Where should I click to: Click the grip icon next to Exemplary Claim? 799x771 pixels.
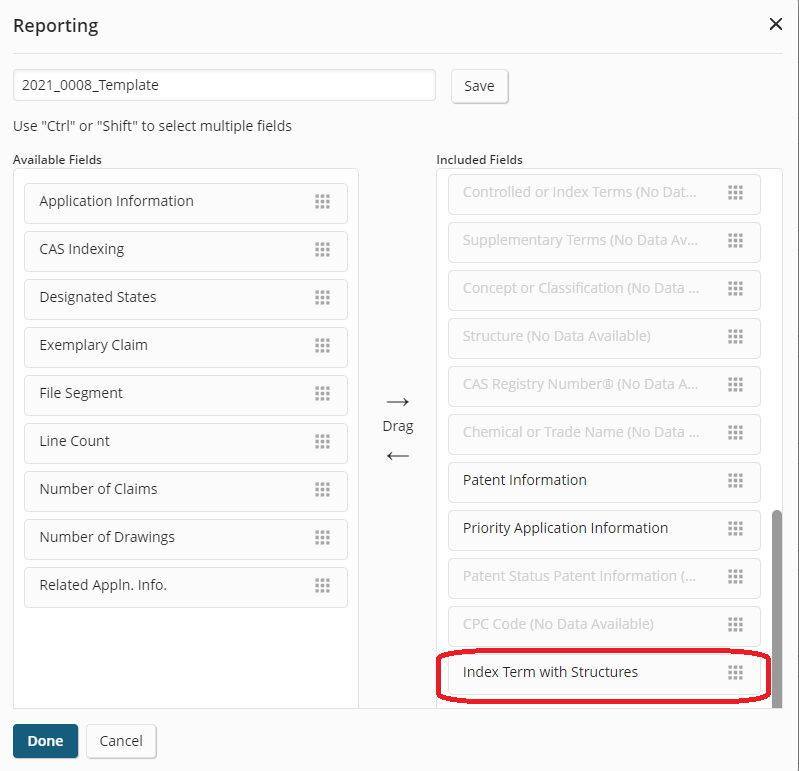click(322, 345)
